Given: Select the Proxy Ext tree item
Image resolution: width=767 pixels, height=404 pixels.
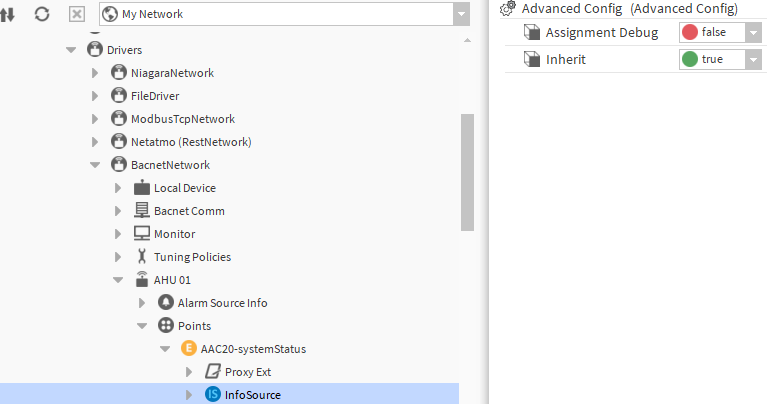Looking at the screenshot, I should (x=247, y=372).
